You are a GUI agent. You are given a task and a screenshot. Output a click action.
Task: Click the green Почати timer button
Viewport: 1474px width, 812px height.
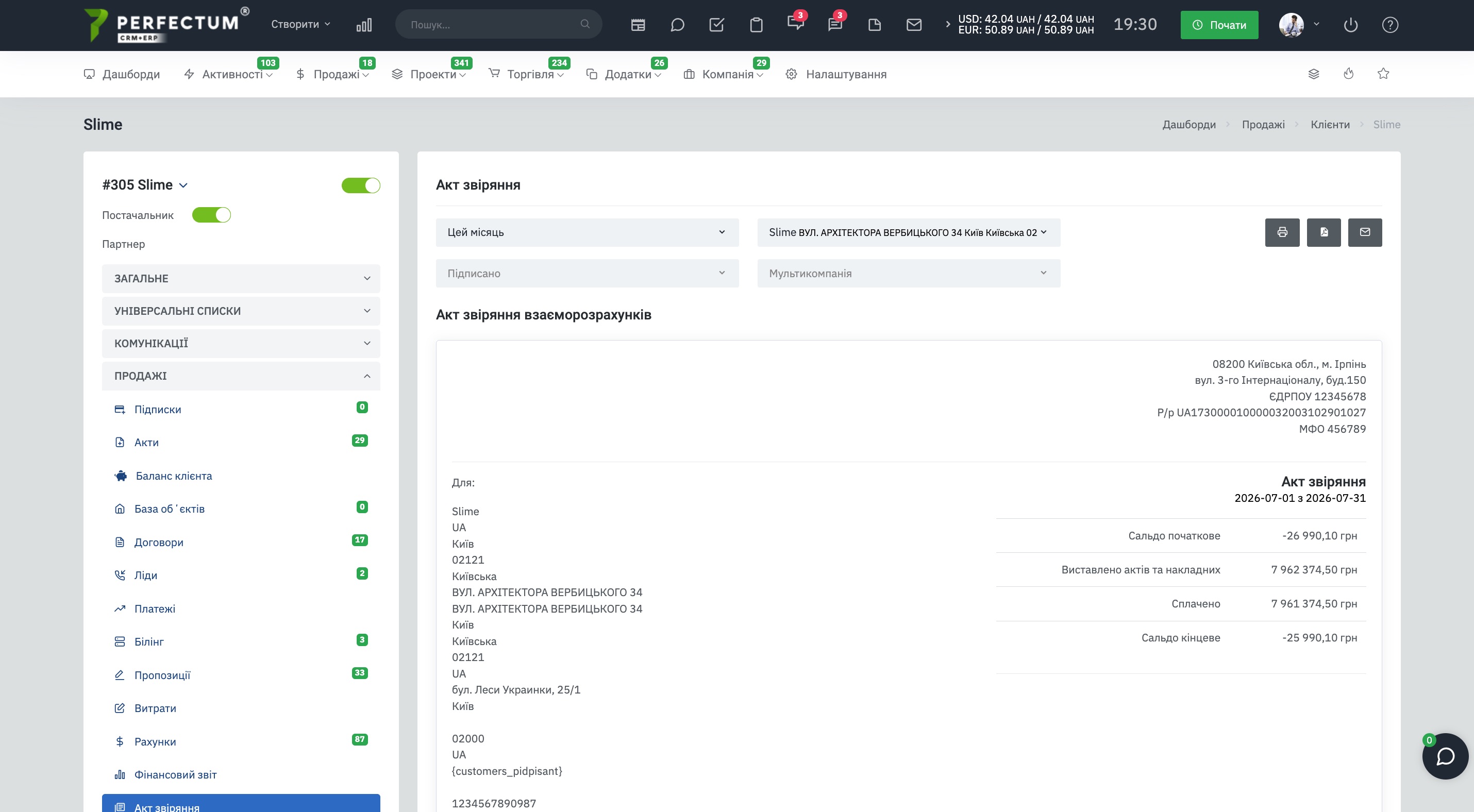pyautogui.click(x=1219, y=25)
